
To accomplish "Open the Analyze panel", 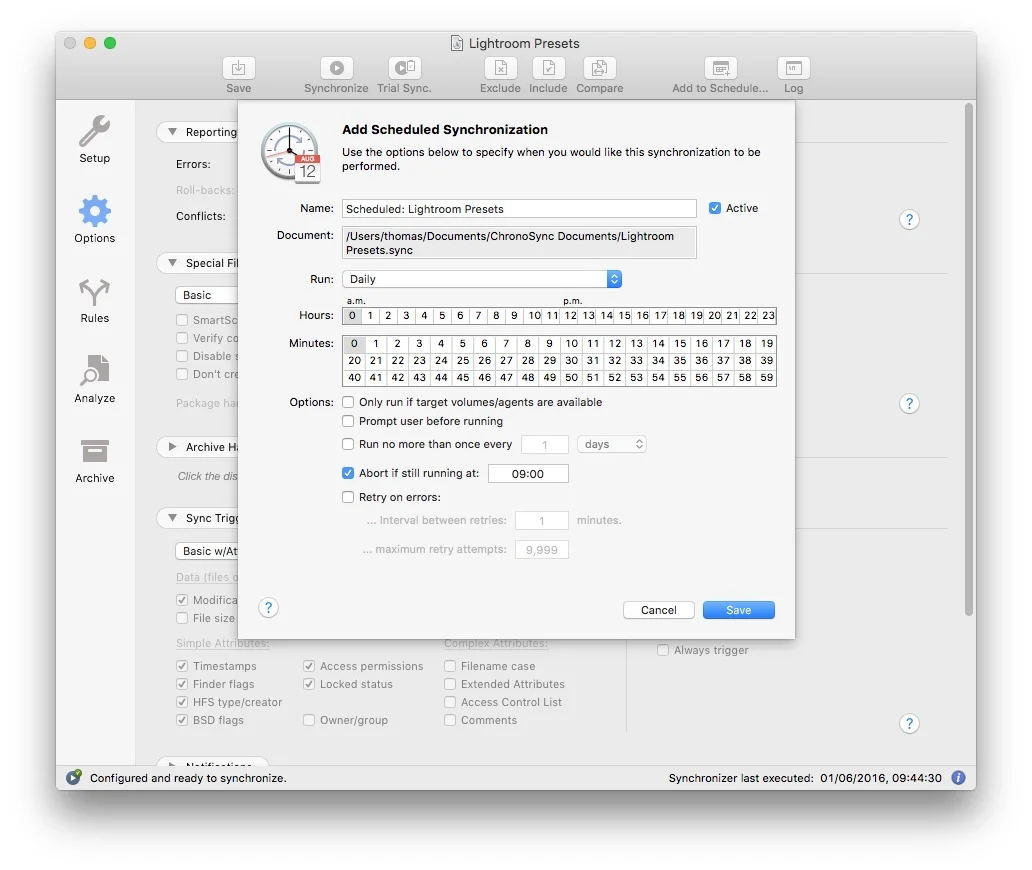I will pos(95,379).
